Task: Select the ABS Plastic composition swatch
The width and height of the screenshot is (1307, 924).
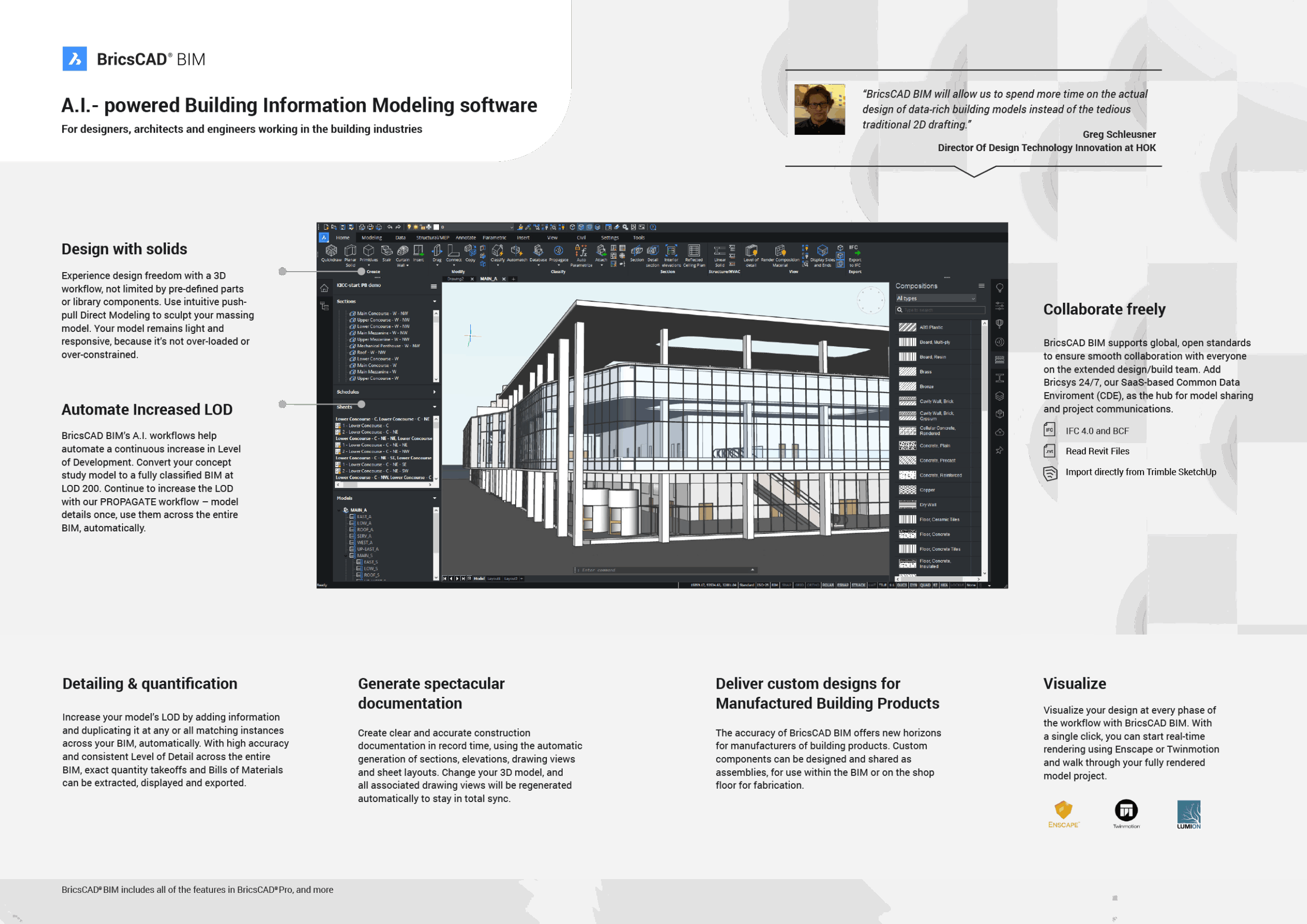Action: (x=907, y=327)
